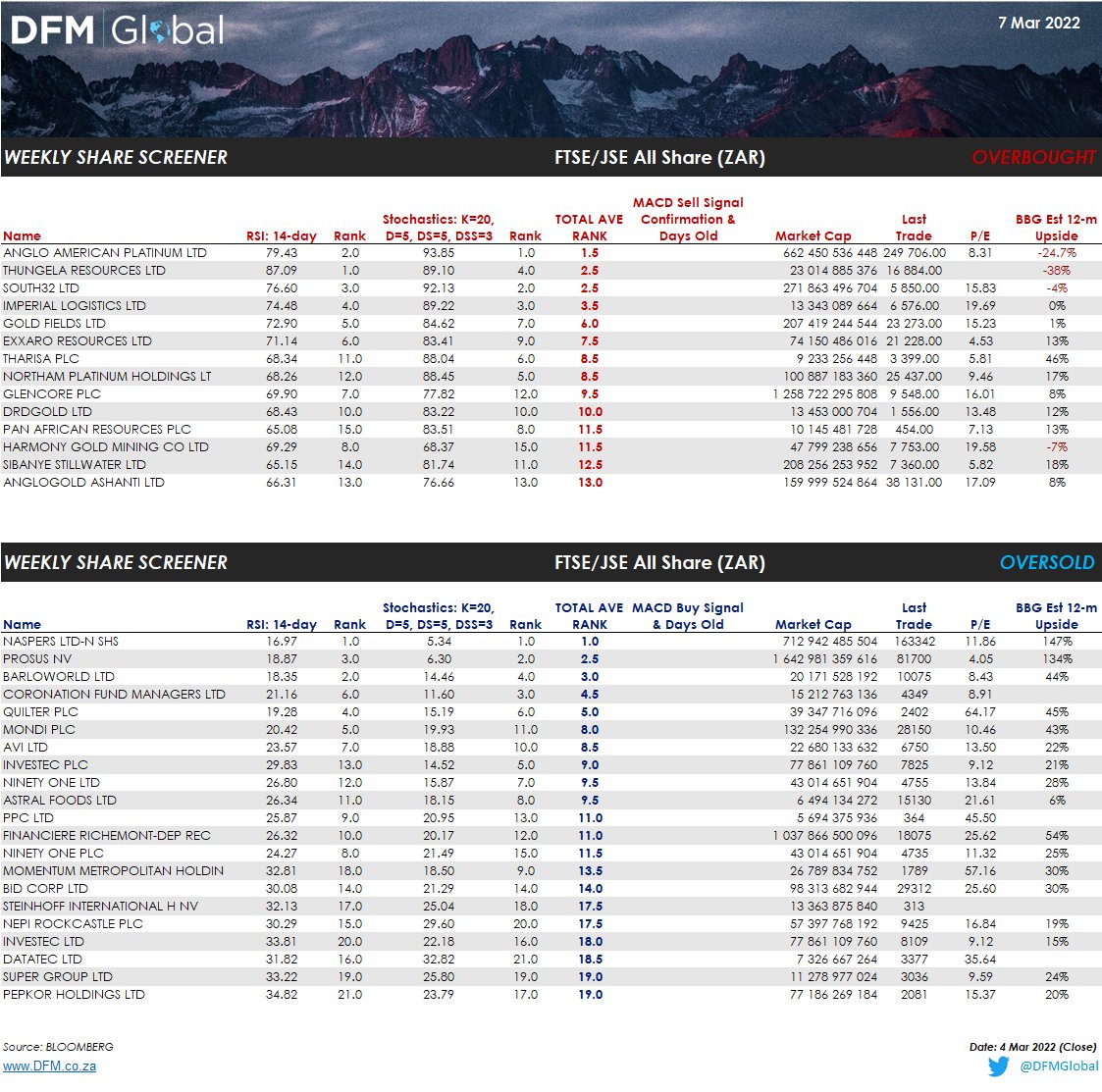The height and width of the screenshot is (1092, 1102).
Task: Click Source: BLOOMBERG note
Action: 58,1046
